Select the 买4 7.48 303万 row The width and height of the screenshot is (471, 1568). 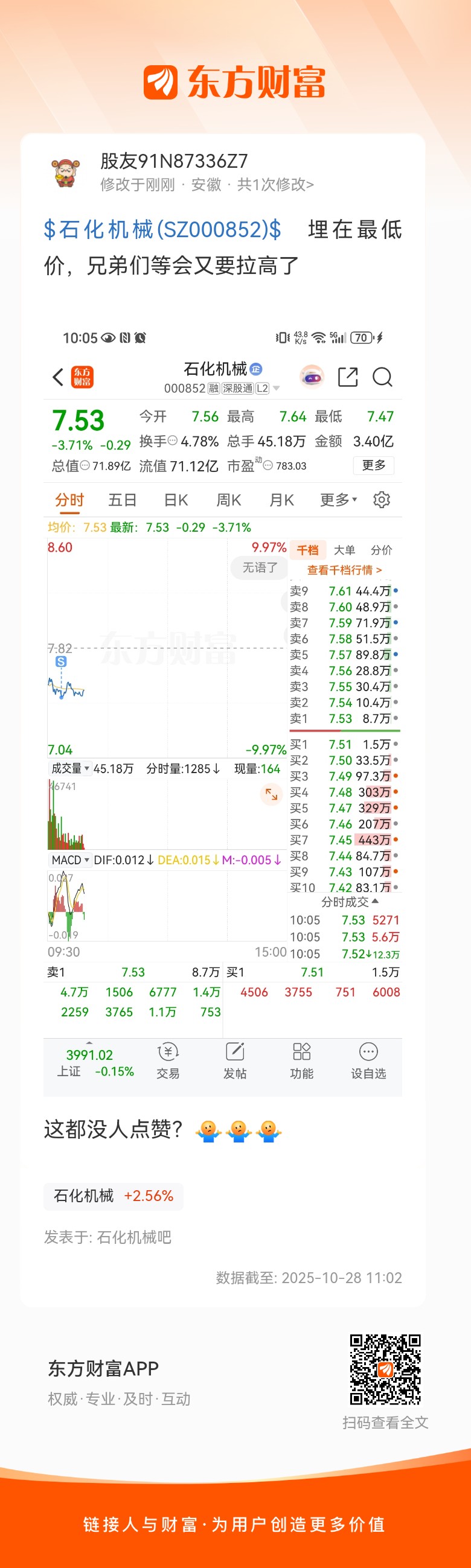pyautogui.click(x=344, y=792)
